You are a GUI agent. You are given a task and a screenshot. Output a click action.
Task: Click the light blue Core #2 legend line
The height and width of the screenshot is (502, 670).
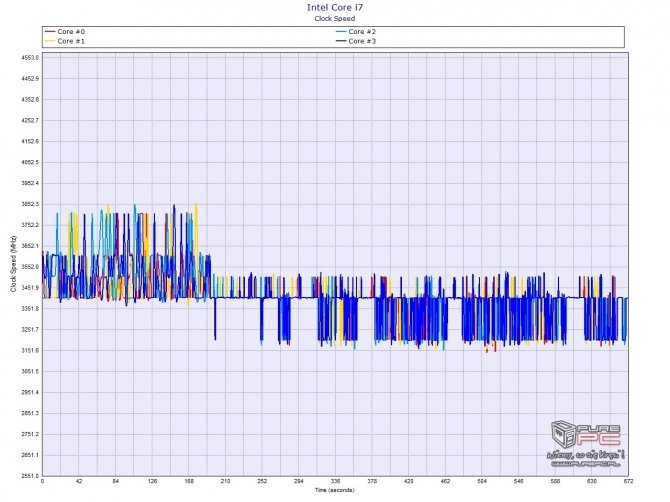coord(341,32)
